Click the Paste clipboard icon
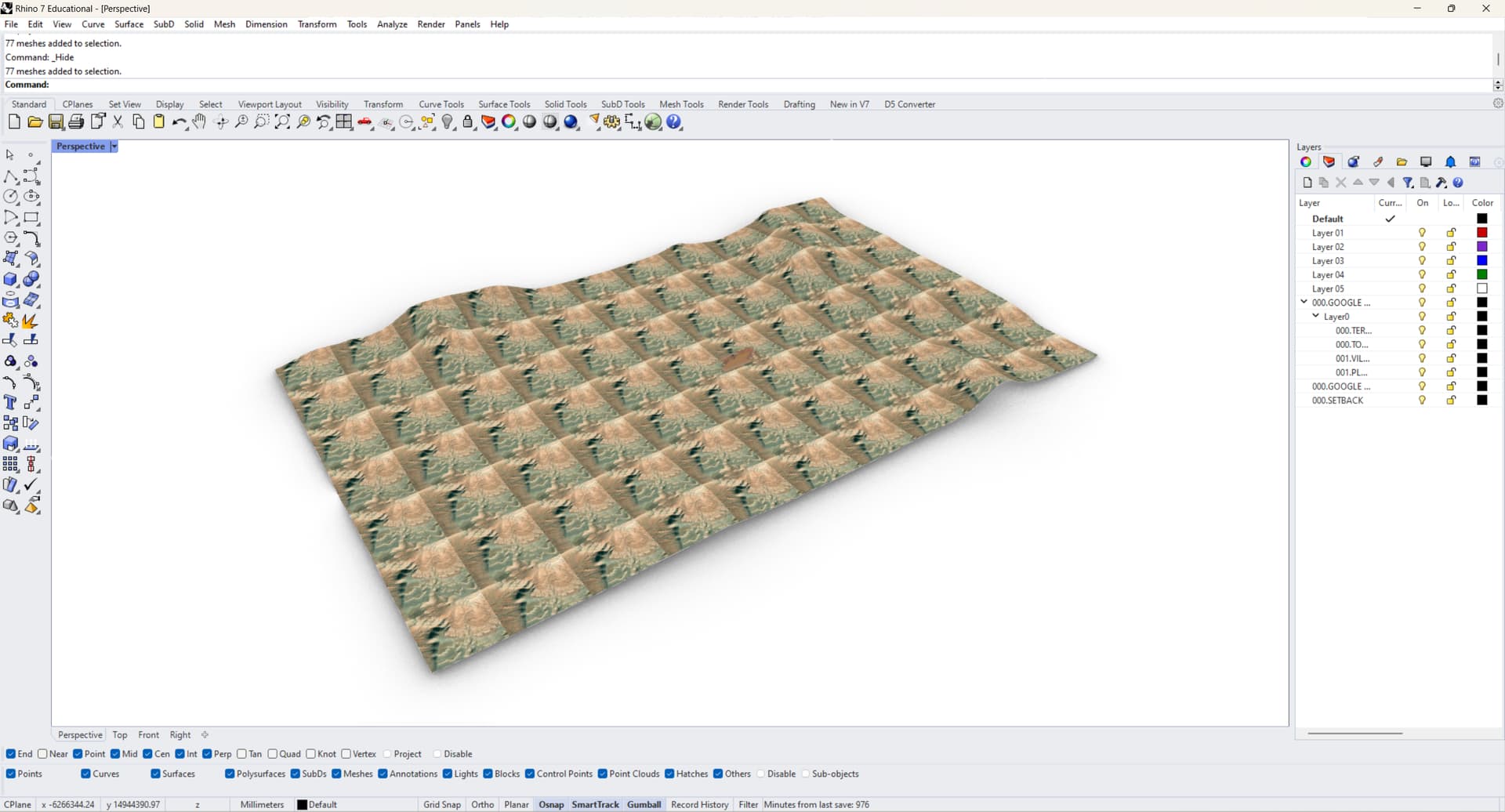1505x812 pixels. point(159,121)
